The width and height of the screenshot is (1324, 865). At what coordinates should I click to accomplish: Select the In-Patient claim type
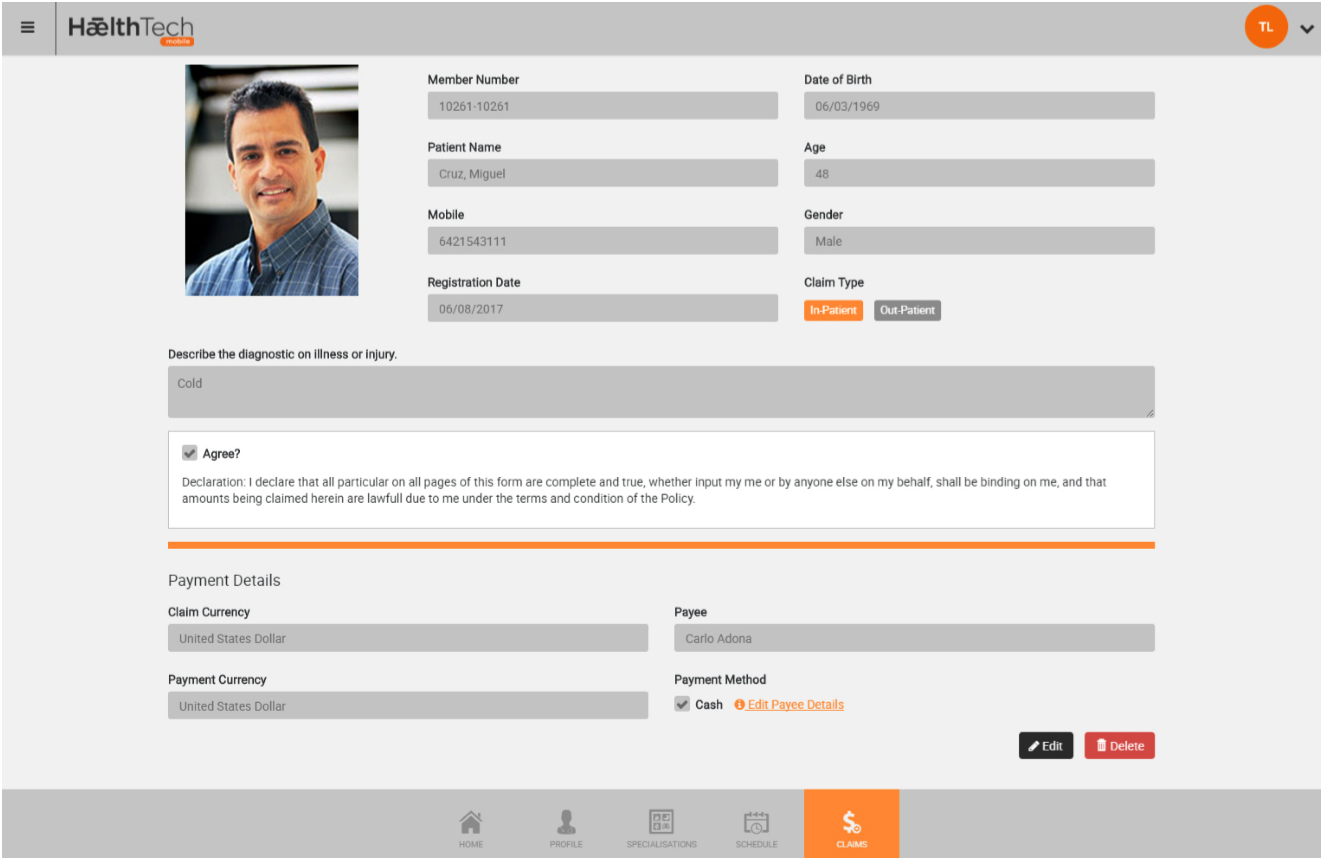[x=833, y=310]
